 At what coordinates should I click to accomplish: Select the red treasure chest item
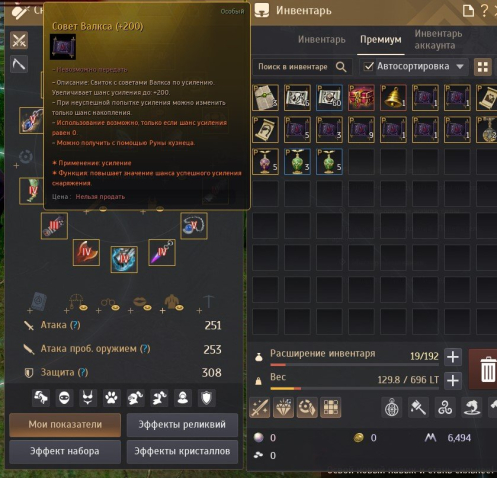tap(361, 97)
